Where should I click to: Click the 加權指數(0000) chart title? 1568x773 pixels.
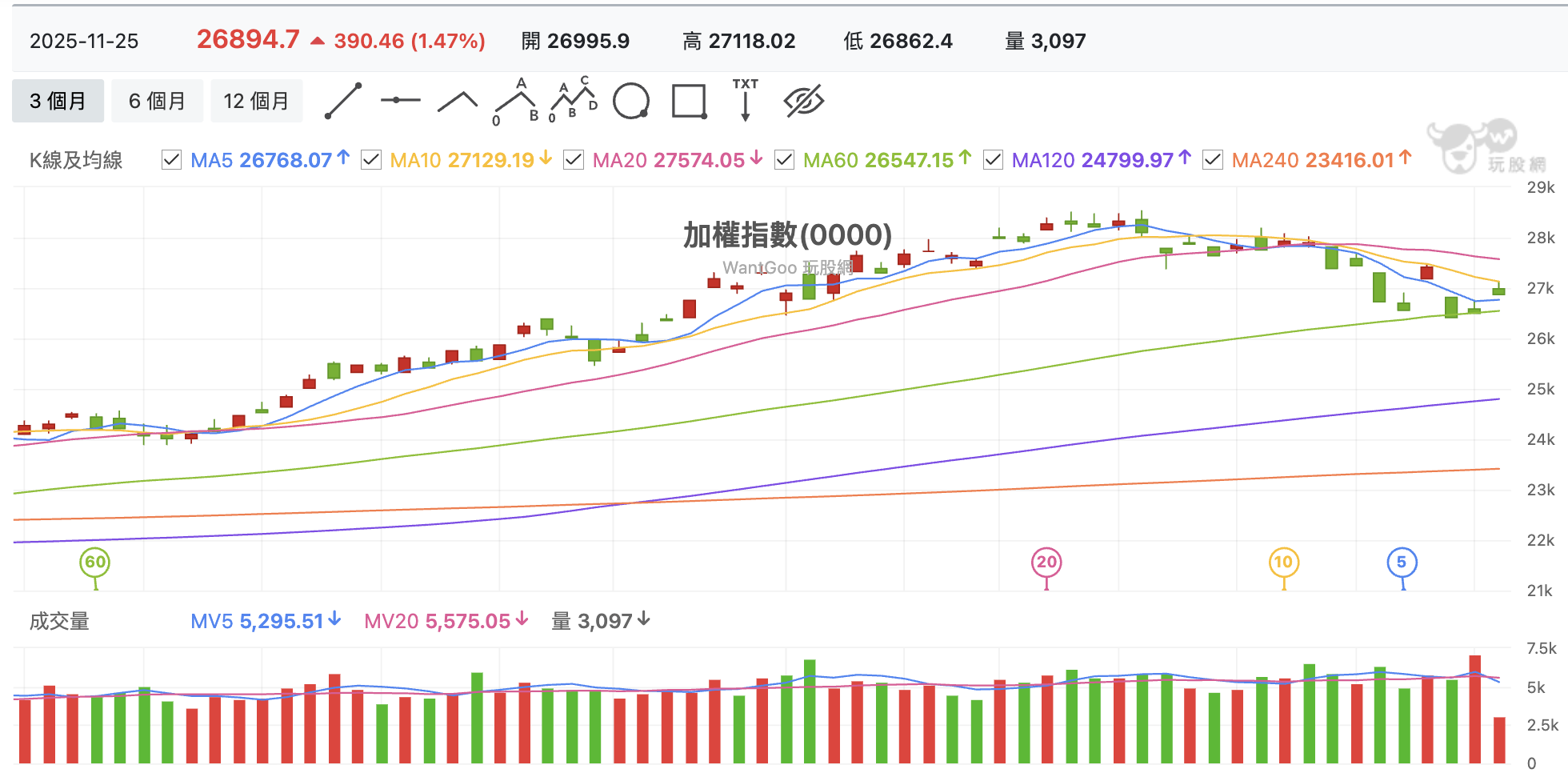tap(787, 234)
